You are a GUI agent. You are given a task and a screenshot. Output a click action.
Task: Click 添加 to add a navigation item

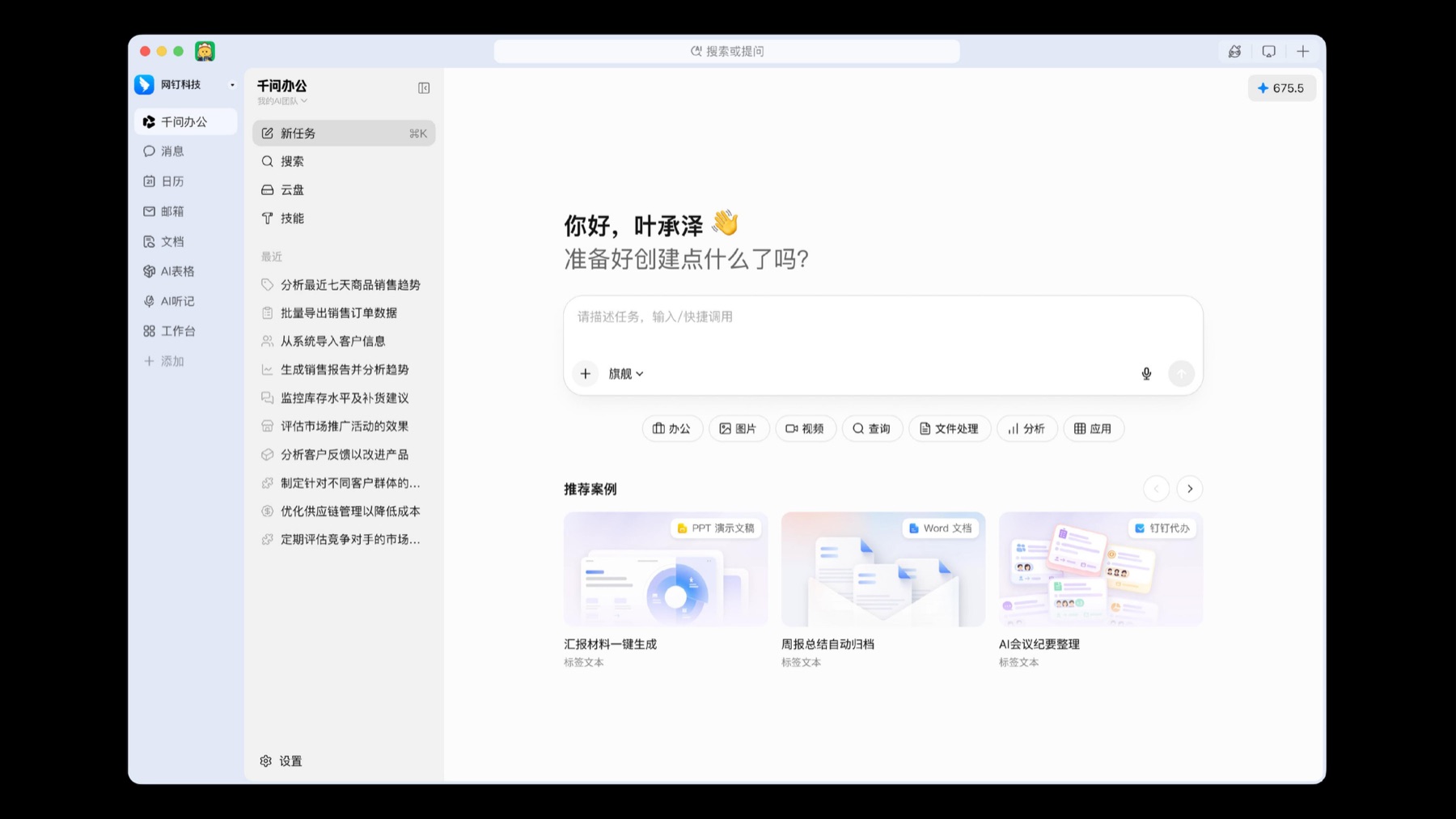(x=185, y=361)
